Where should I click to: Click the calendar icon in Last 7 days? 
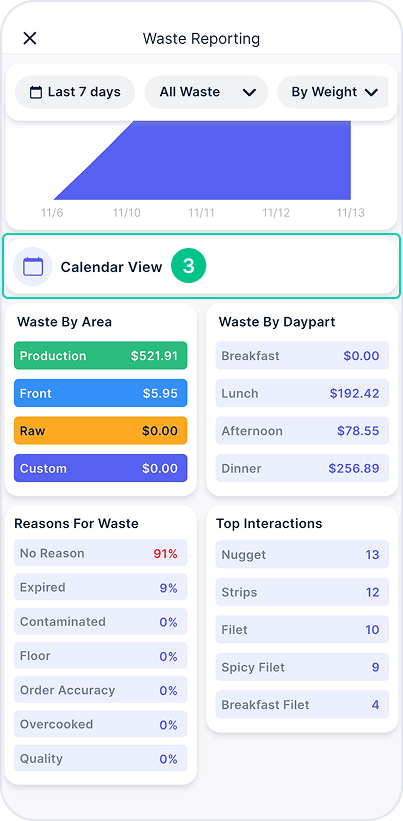(x=36, y=93)
